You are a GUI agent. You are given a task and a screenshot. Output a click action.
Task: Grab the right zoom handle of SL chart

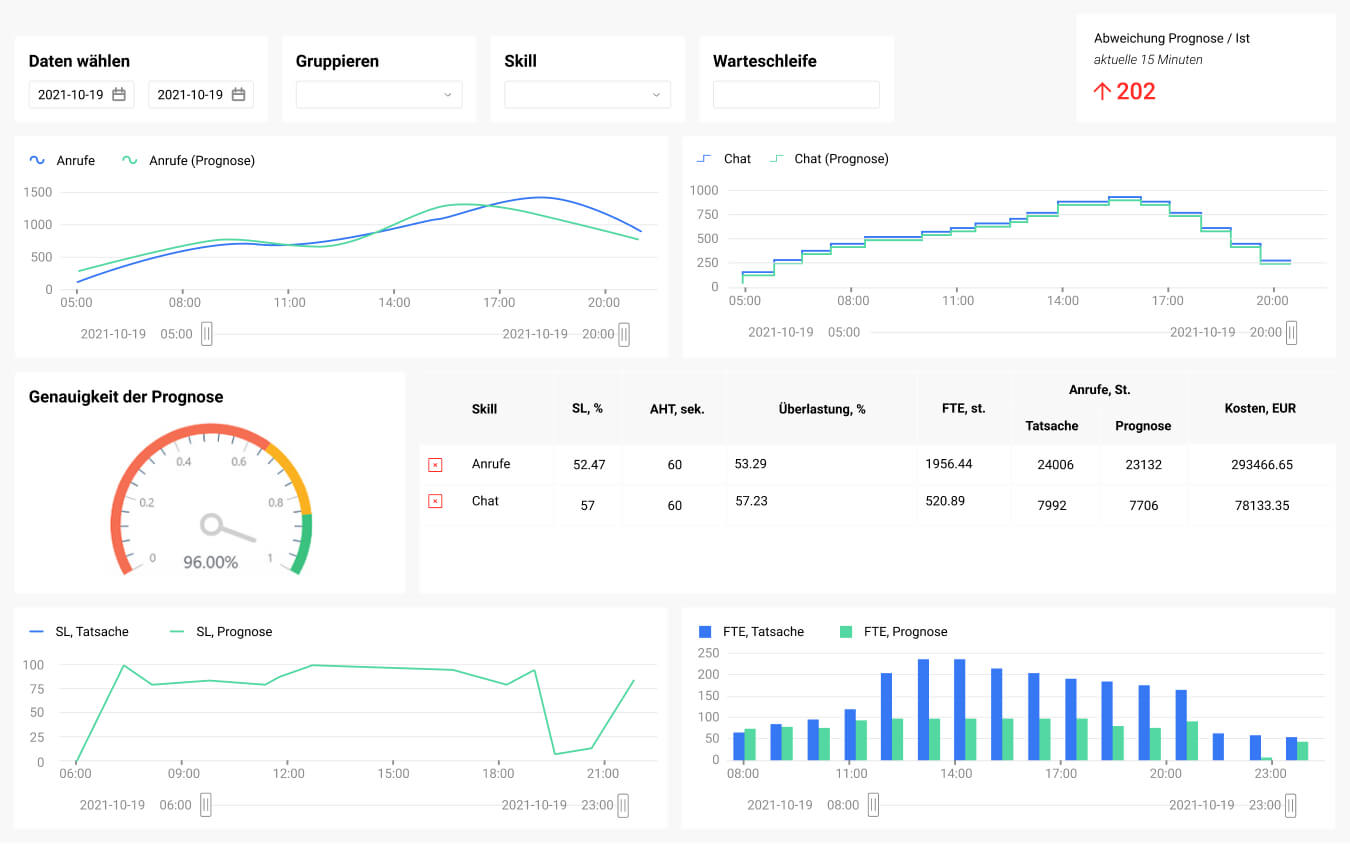tap(623, 805)
